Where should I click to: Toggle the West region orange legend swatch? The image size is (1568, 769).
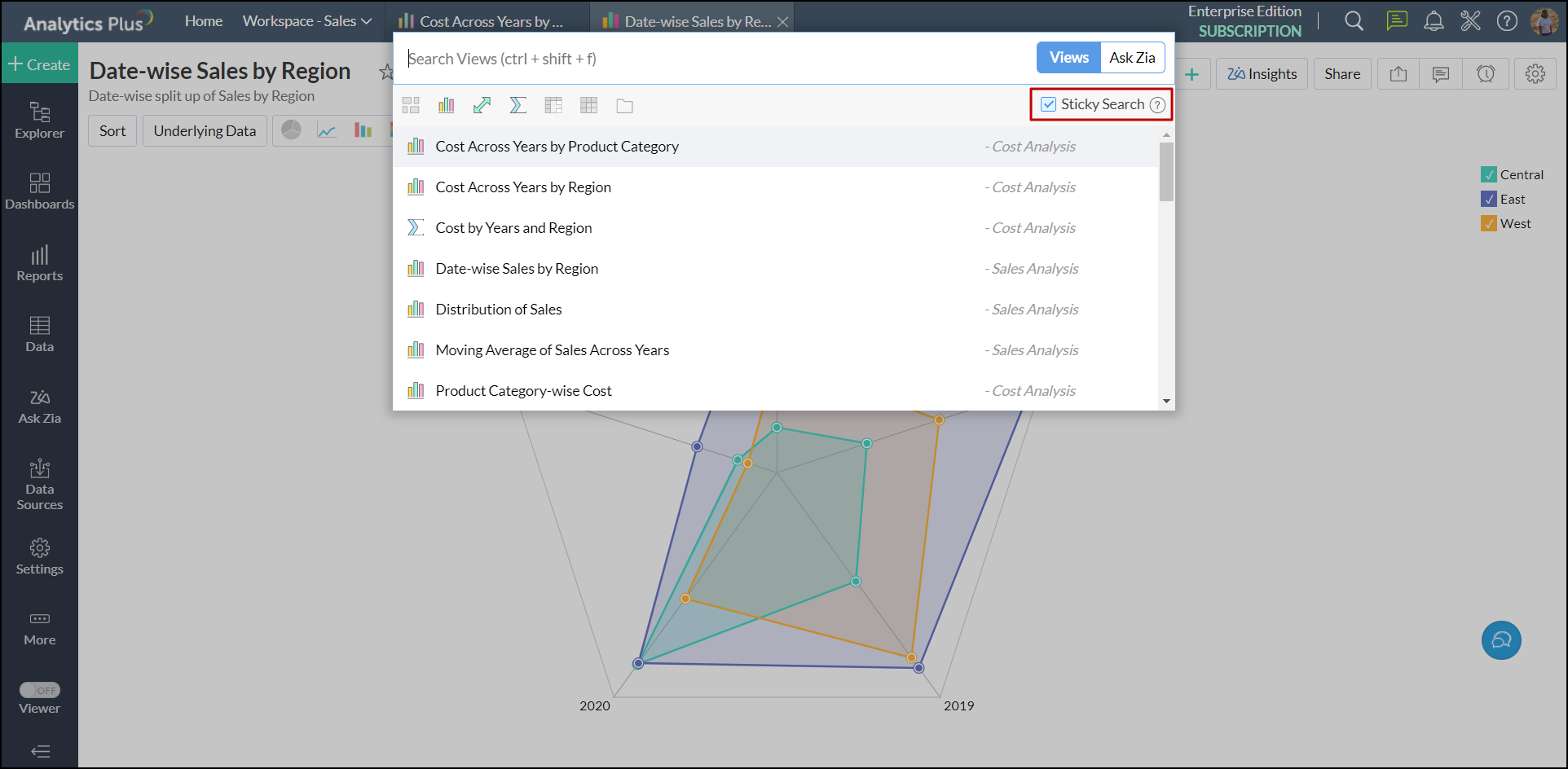coord(1489,223)
